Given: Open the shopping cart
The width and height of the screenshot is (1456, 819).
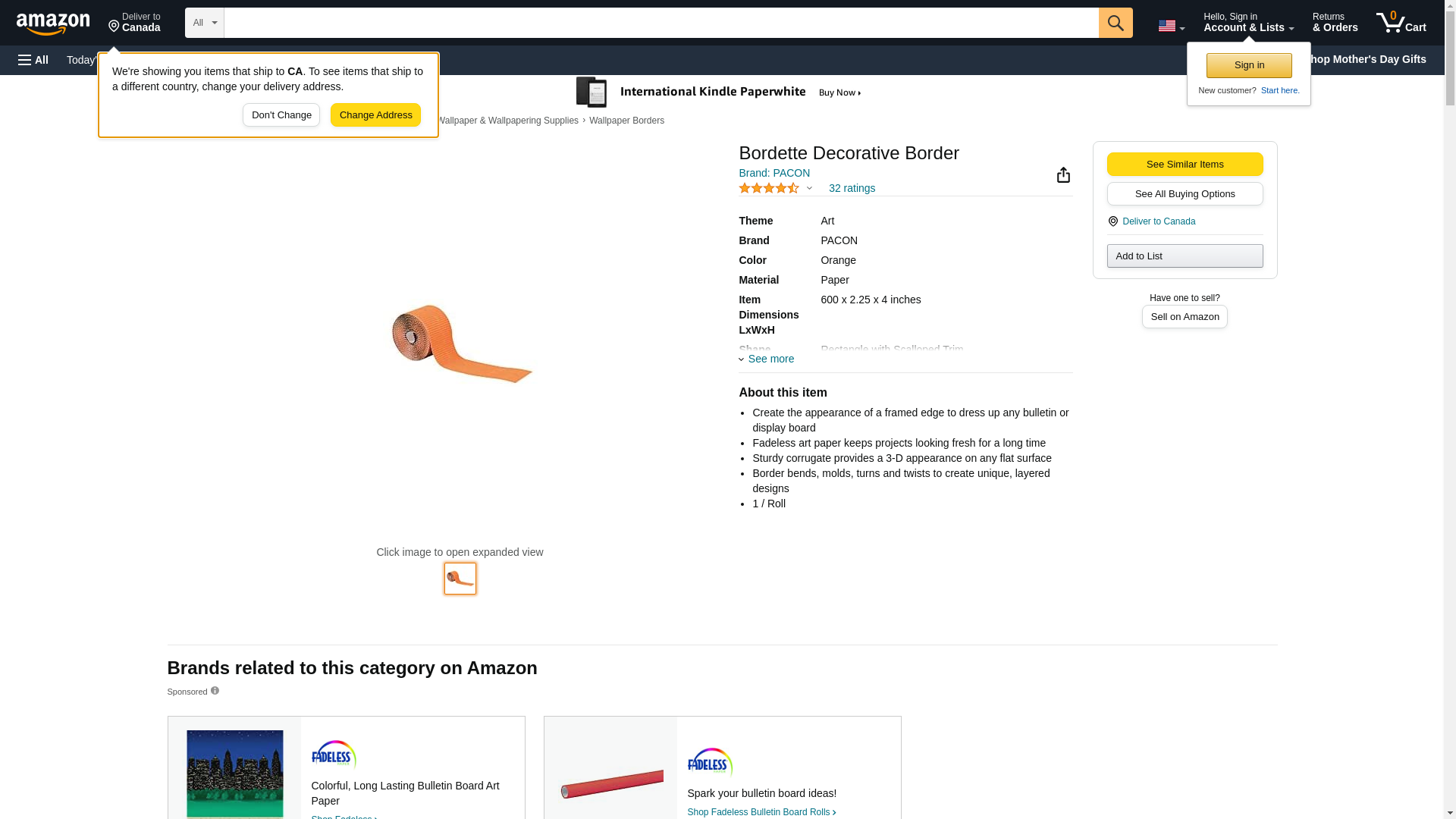Looking at the screenshot, I should coord(1401,23).
